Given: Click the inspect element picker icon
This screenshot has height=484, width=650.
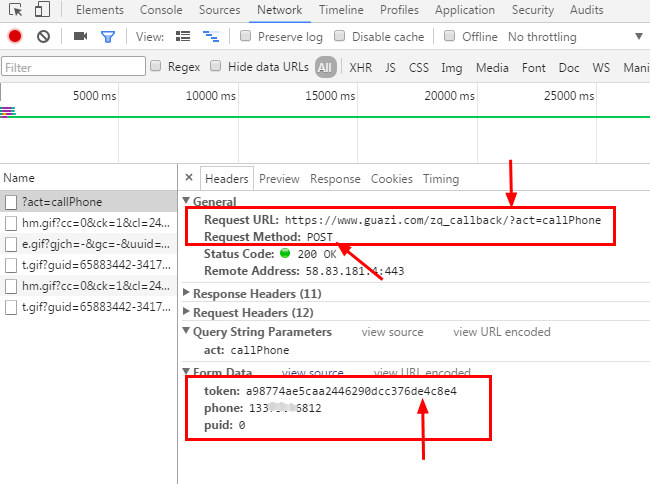Looking at the screenshot, I should coord(14,10).
